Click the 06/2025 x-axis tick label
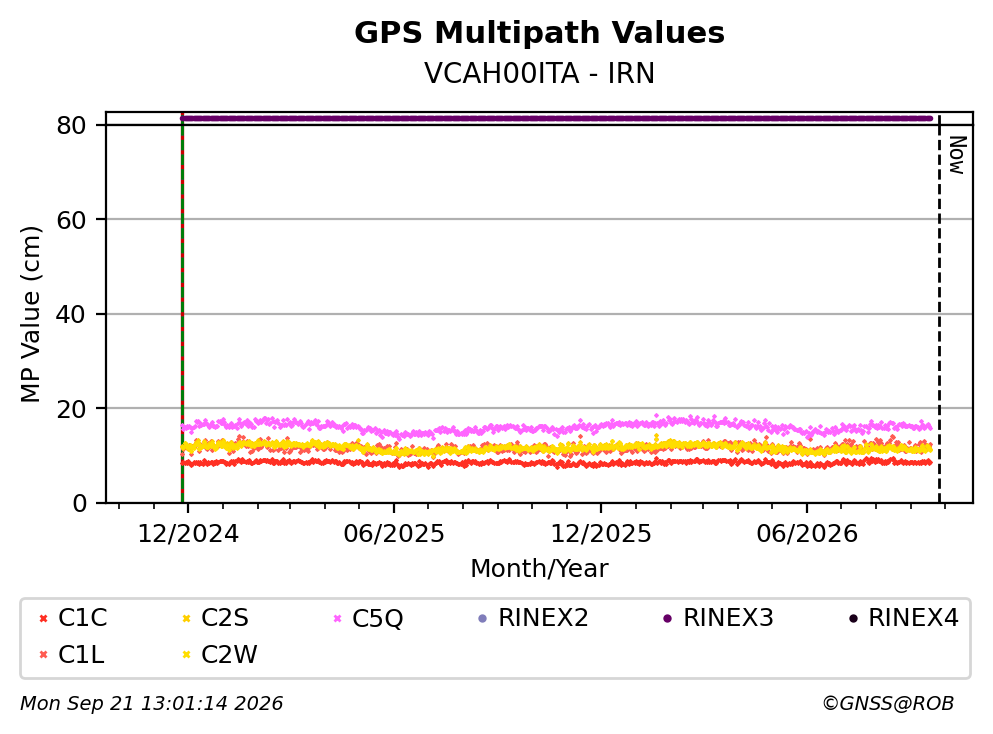 (394, 534)
